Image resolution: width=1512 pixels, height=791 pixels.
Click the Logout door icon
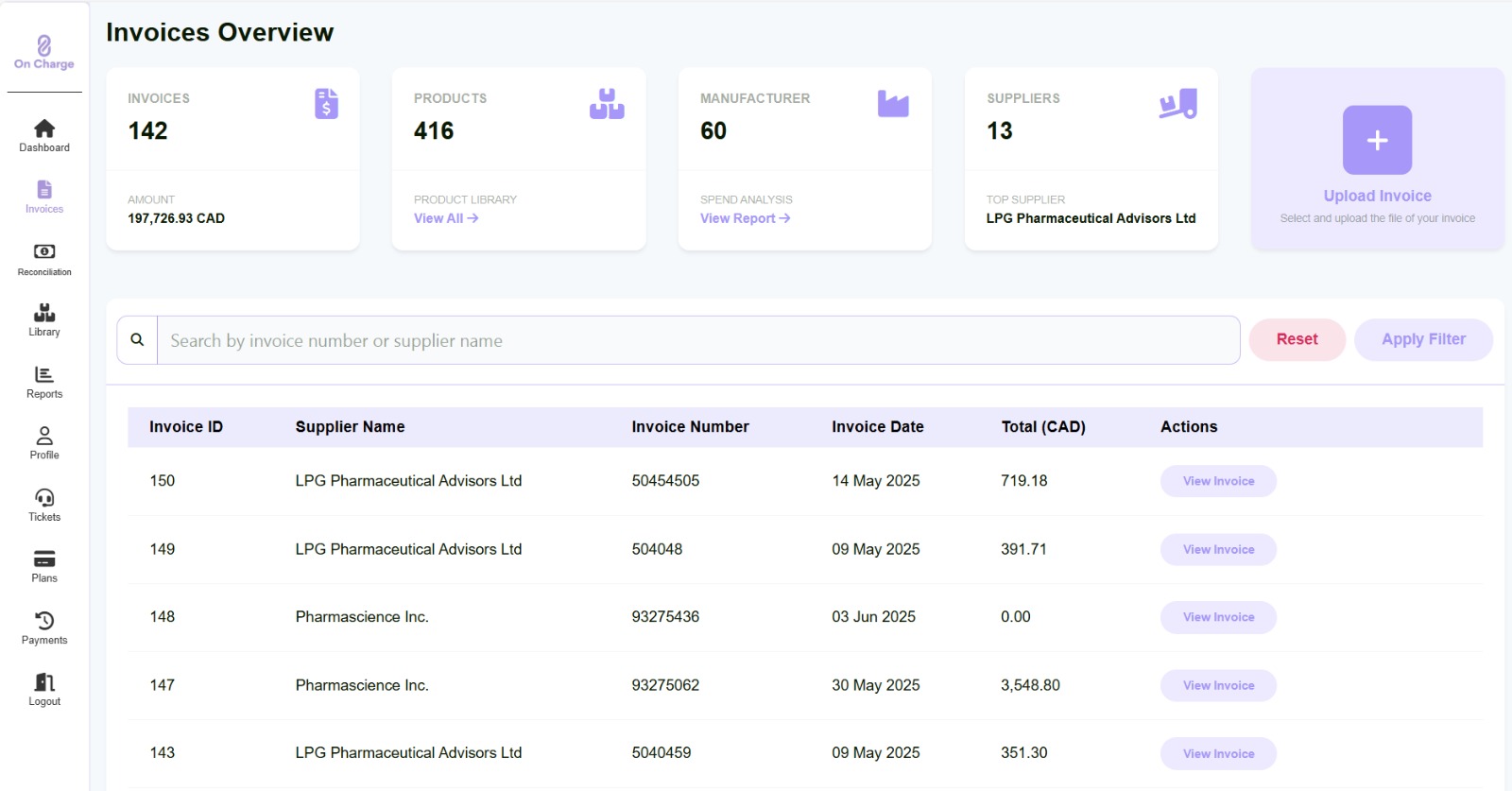pos(44,682)
